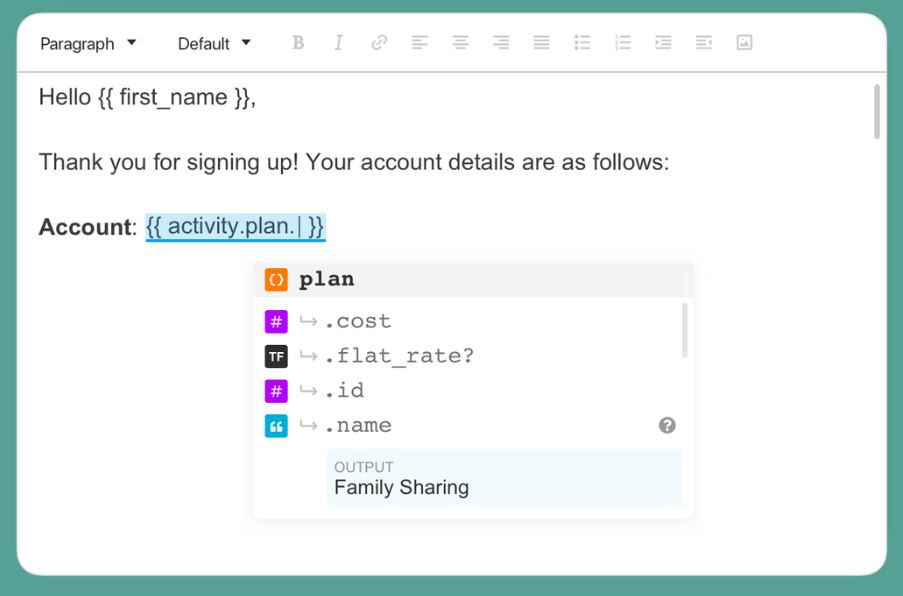
Task: Click the insert image icon
Action: tap(744, 43)
